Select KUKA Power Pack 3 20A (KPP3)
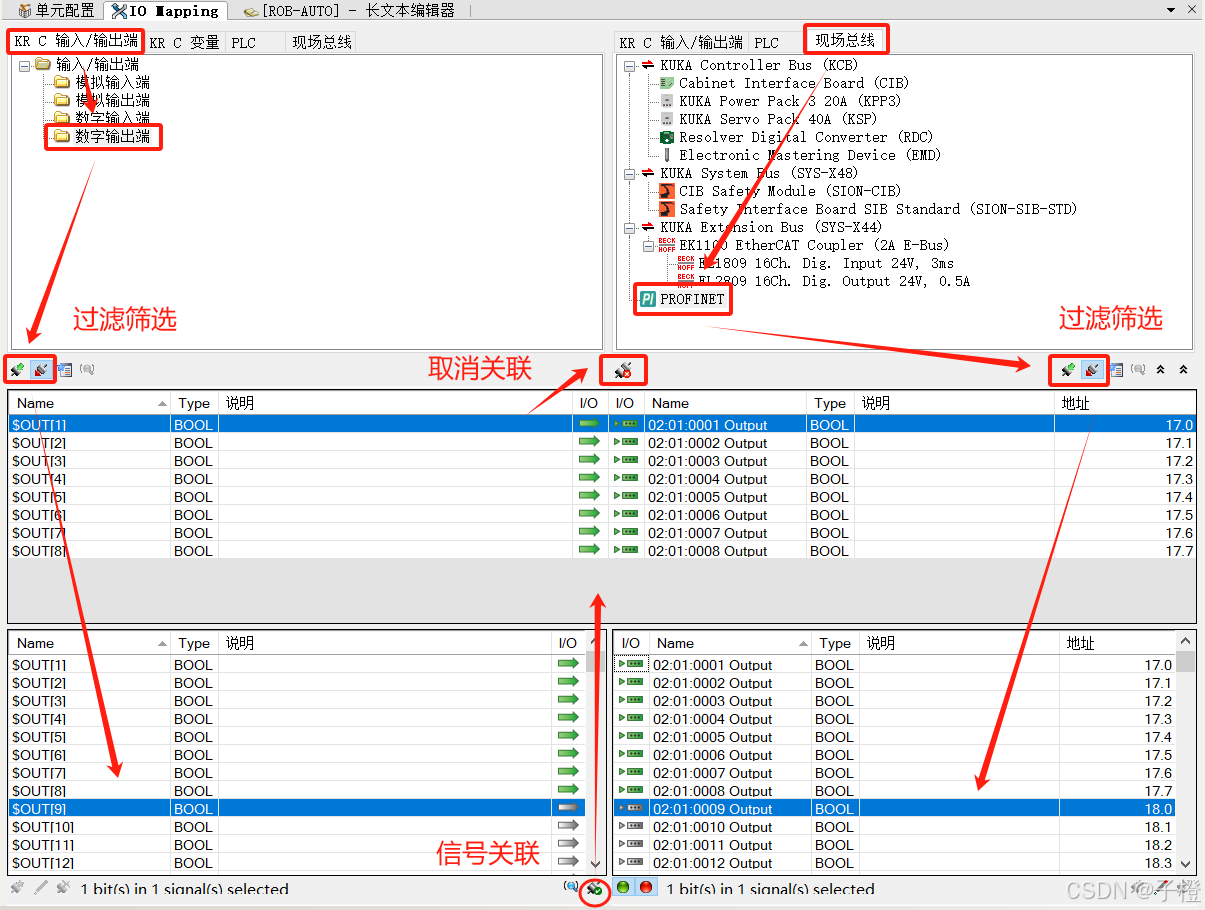 (789, 101)
